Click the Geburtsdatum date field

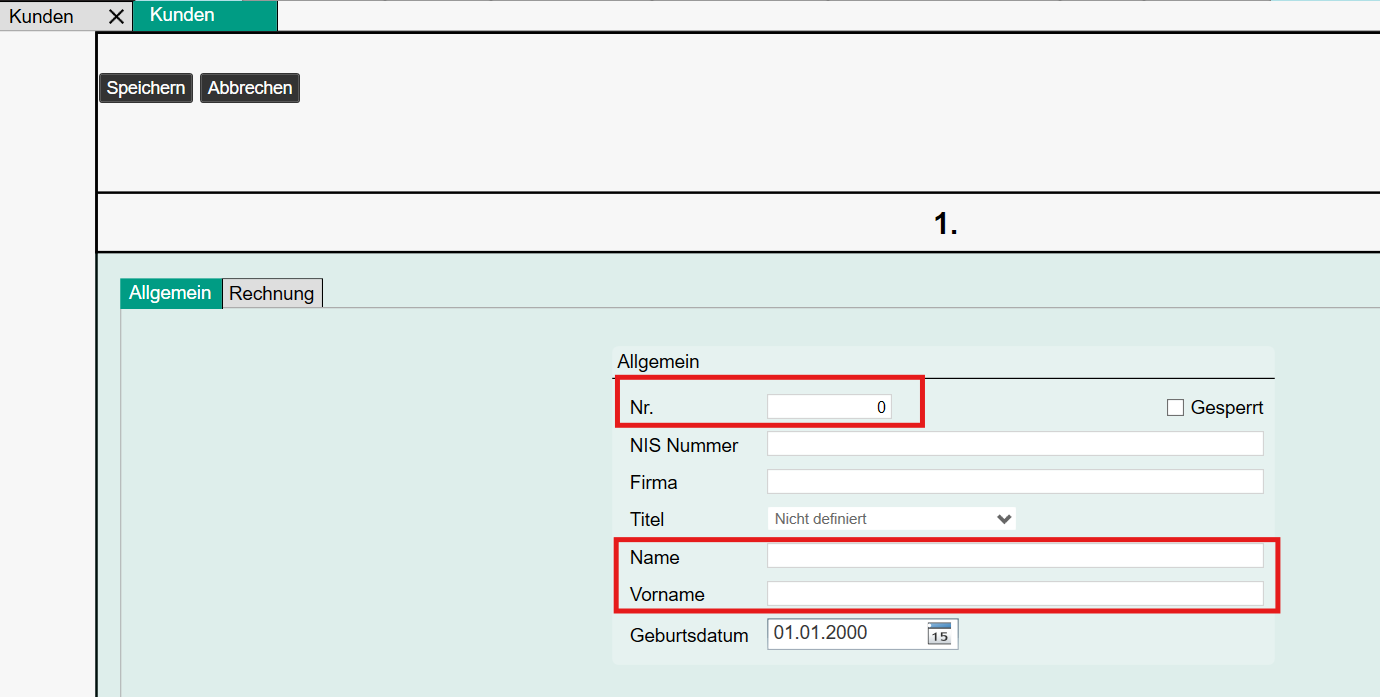pos(845,634)
